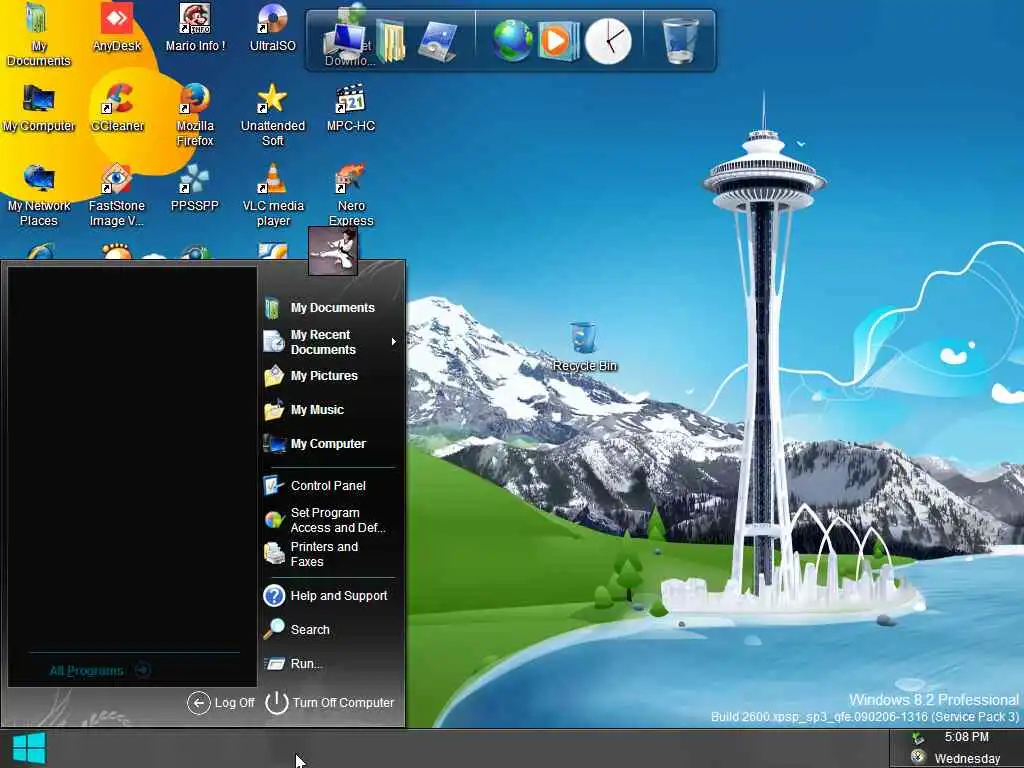
Task: Open My Pictures in the Start menu
Action: click(311, 376)
